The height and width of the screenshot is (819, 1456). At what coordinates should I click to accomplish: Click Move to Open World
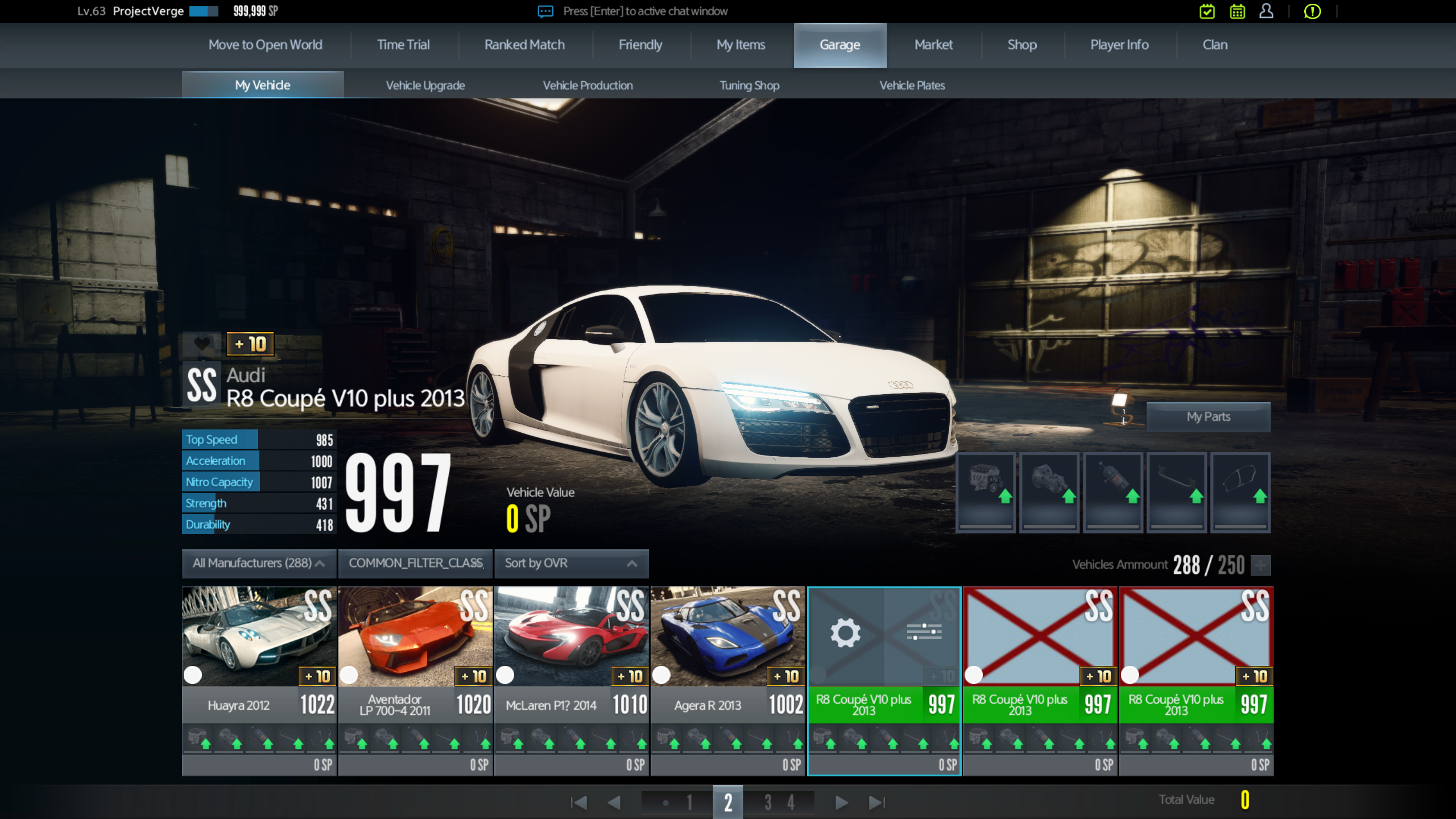coord(265,45)
